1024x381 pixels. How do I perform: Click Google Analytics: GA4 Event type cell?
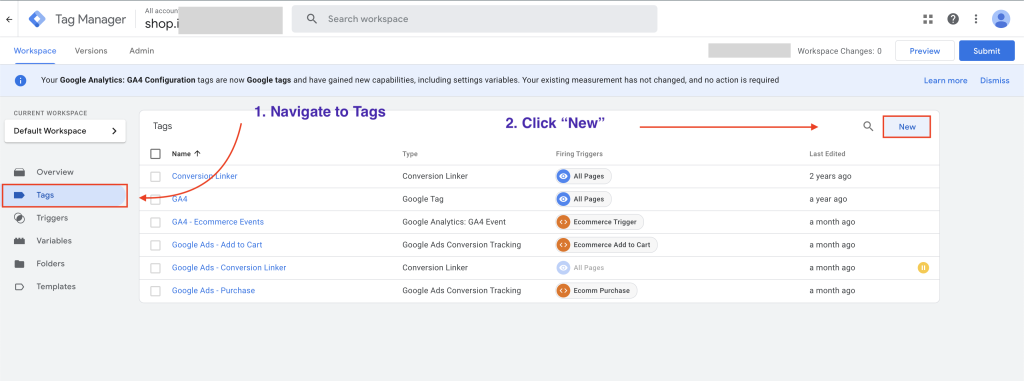[454, 222]
